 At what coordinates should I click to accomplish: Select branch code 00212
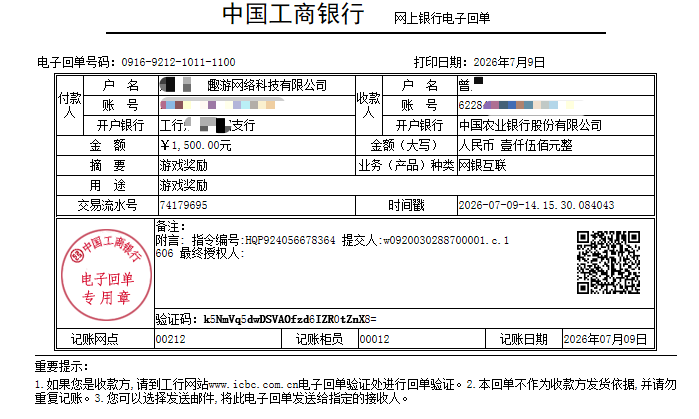(x=170, y=340)
